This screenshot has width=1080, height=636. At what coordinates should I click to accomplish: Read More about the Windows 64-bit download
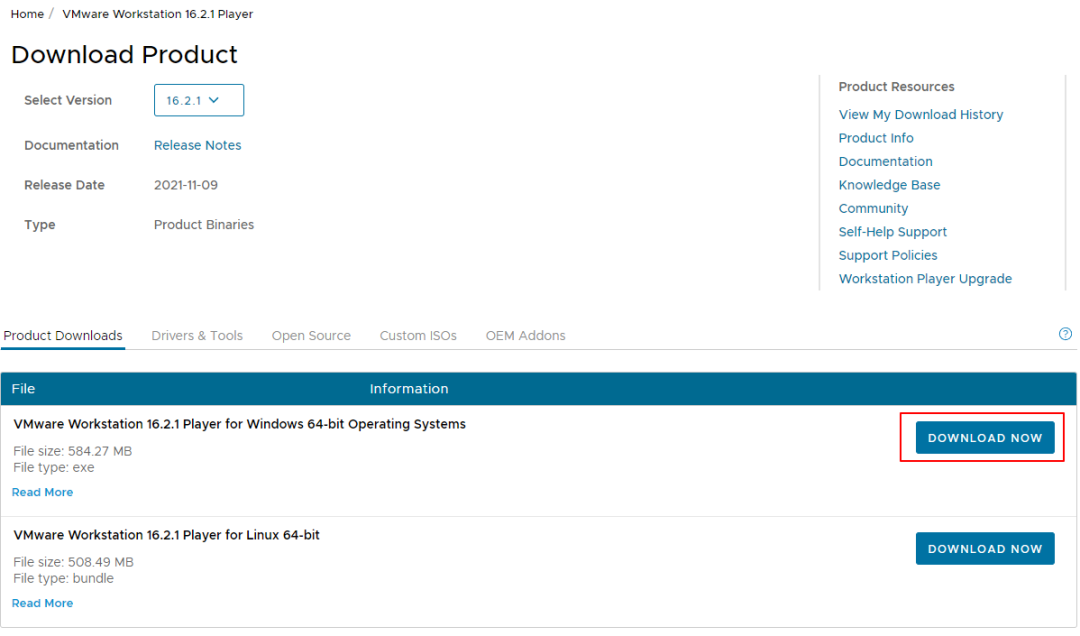click(42, 492)
